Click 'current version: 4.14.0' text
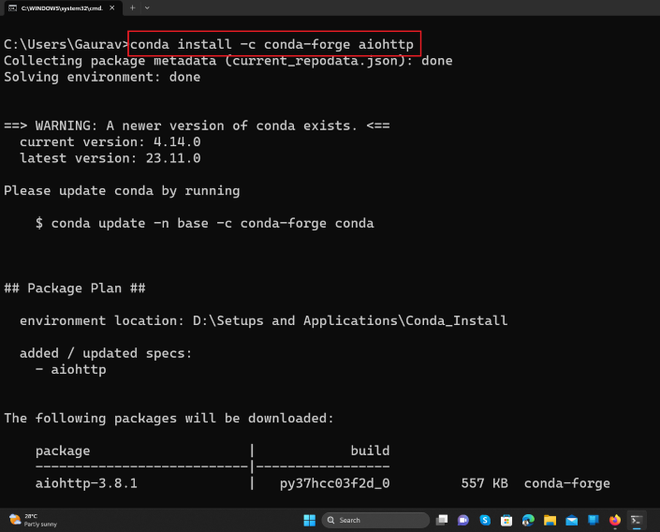Image resolution: width=660 pixels, height=532 pixels. [110, 142]
